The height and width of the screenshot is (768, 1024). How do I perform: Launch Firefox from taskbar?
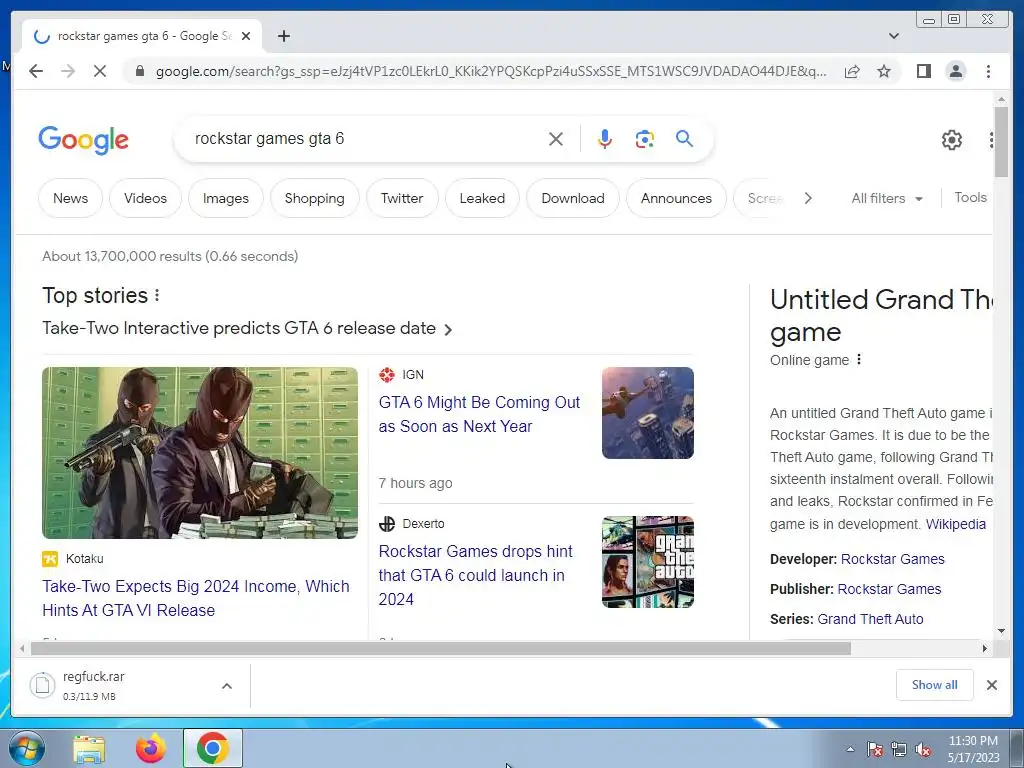point(150,748)
